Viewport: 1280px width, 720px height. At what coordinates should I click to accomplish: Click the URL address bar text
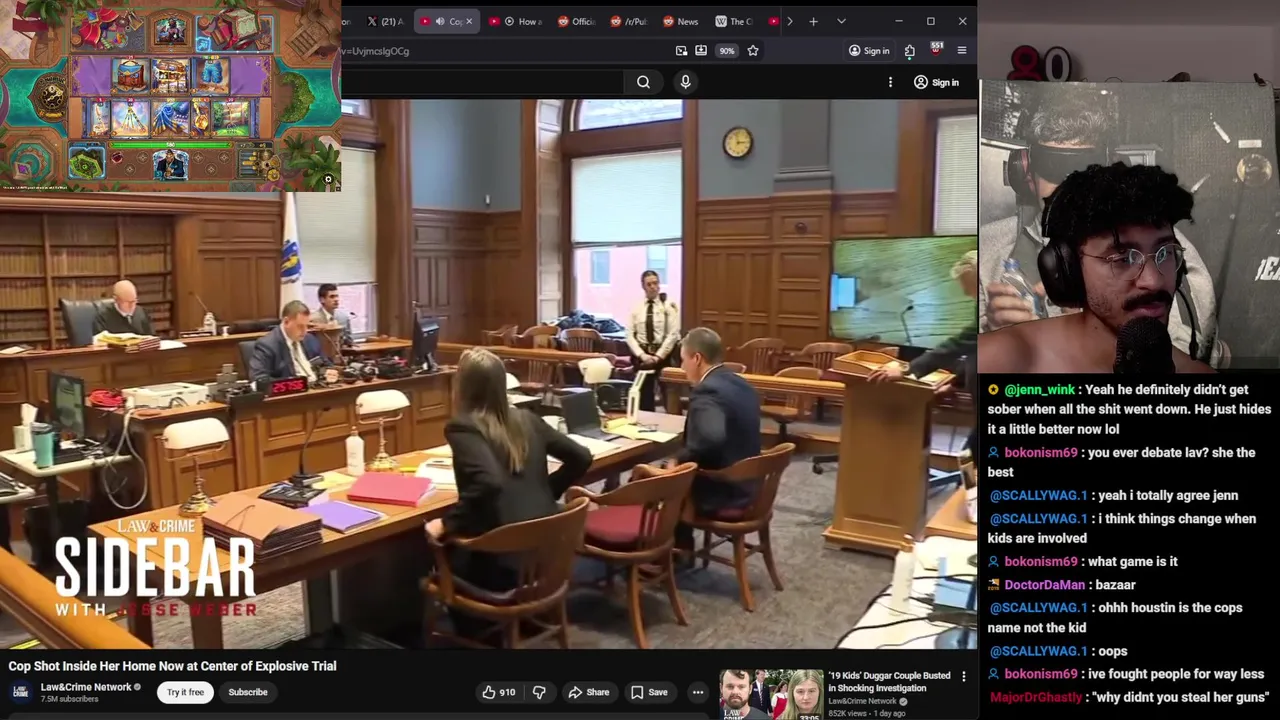coord(376,51)
